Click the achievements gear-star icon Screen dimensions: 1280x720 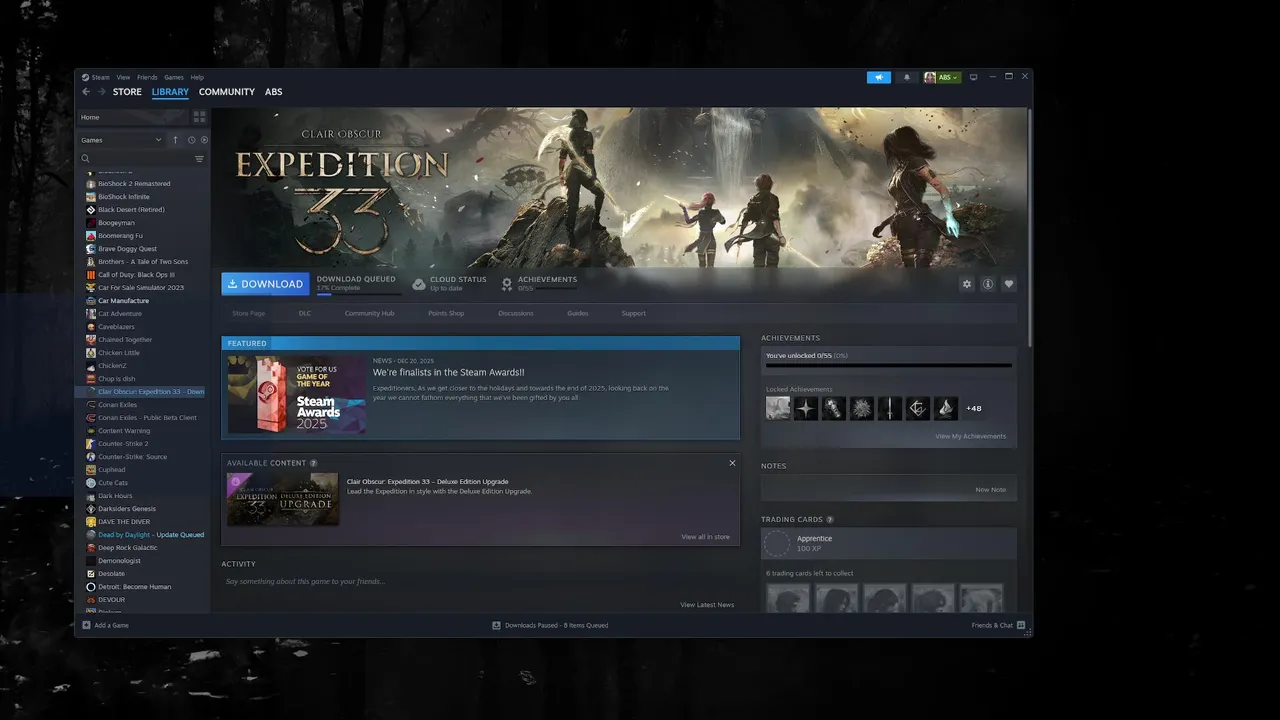click(507, 284)
